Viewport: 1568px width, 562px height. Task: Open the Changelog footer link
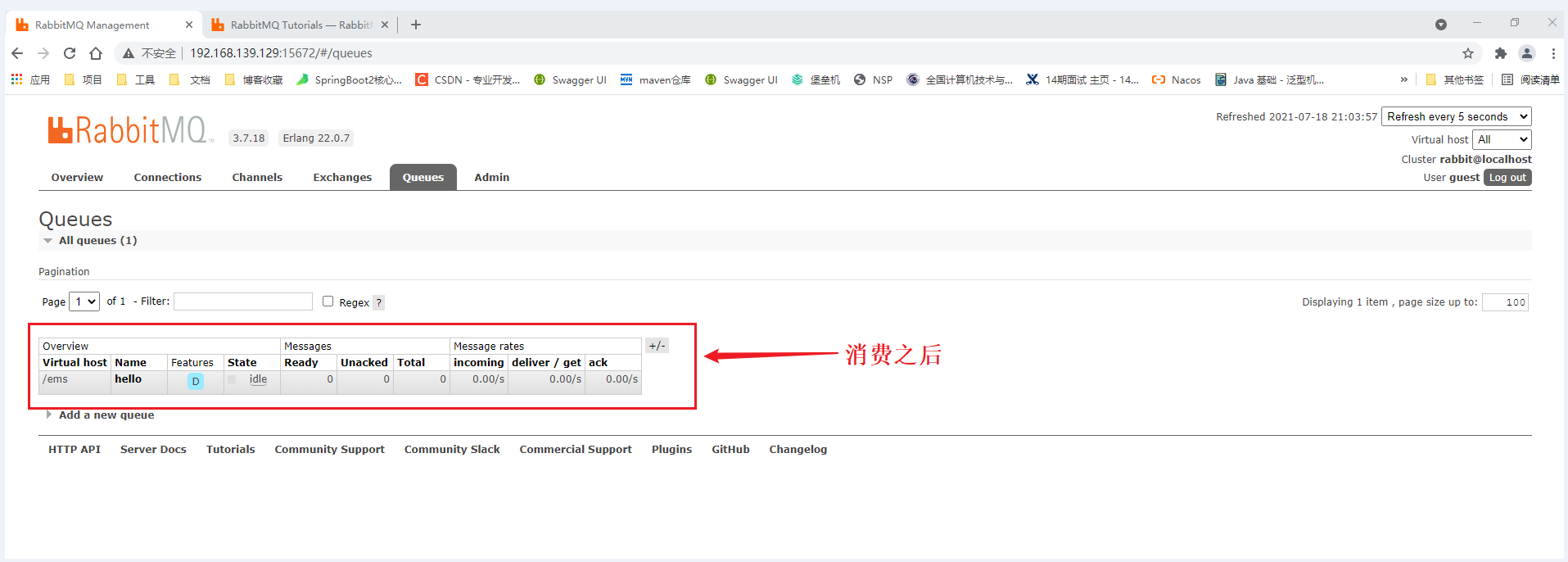point(798,449)
